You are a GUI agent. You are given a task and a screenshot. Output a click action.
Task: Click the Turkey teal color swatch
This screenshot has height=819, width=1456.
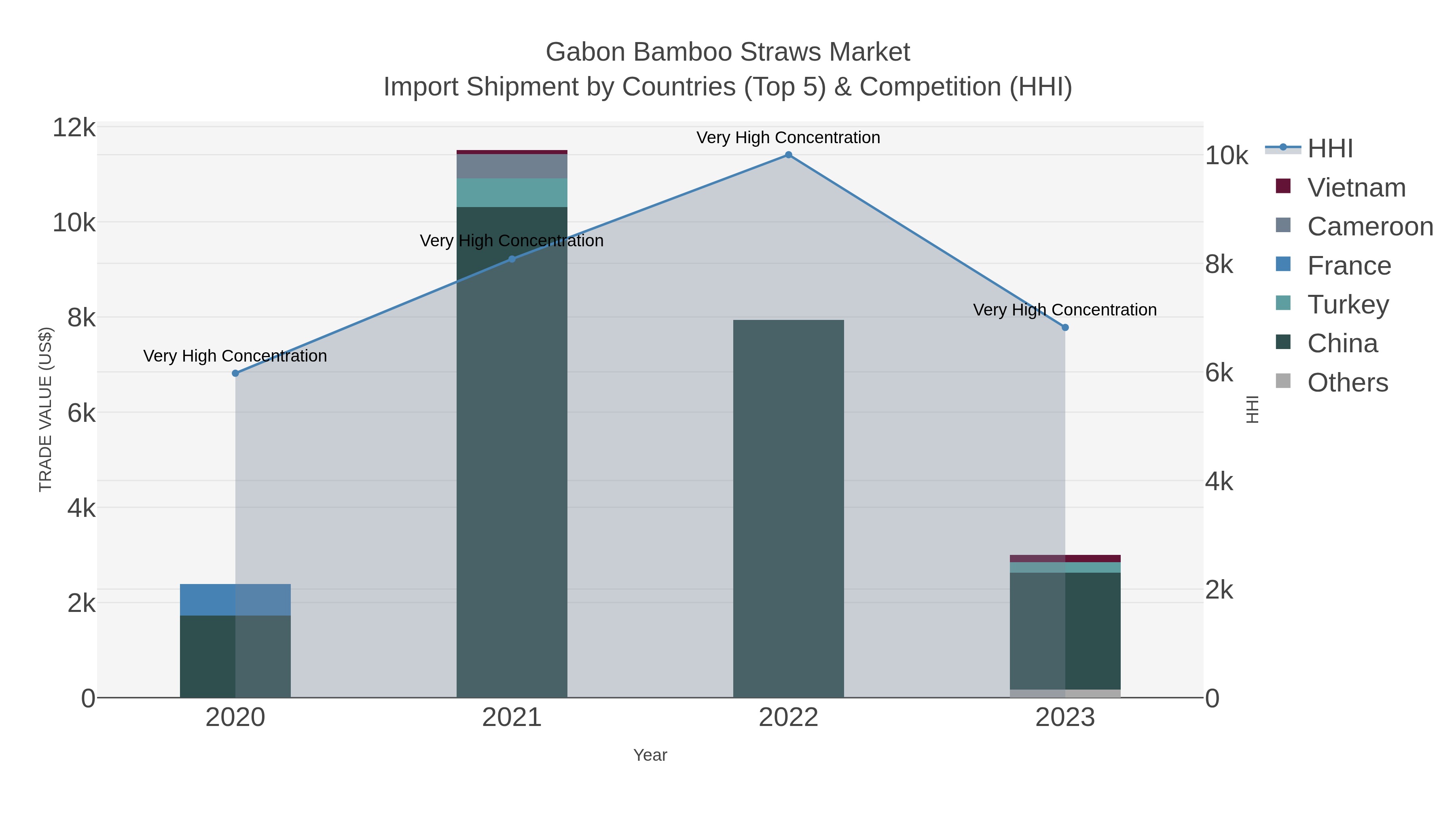pyautogui.click(x=1283, y=303)
